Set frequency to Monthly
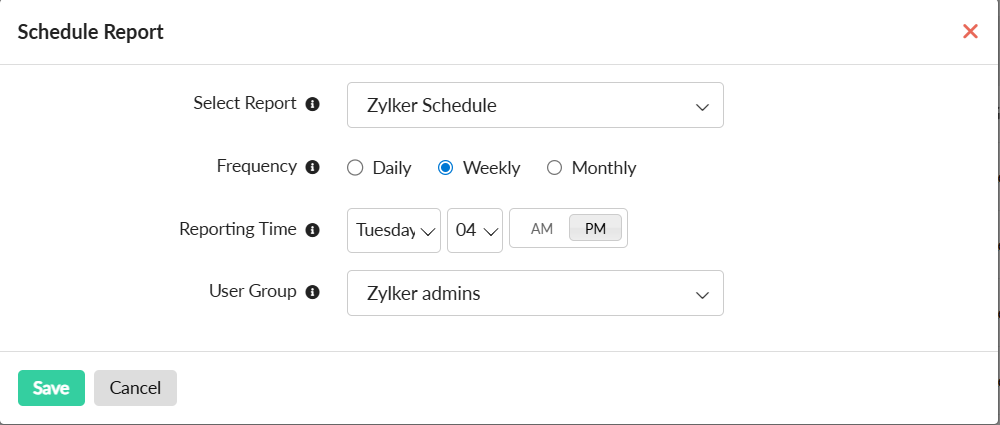1000x425 pixels. tap(555, 168)
